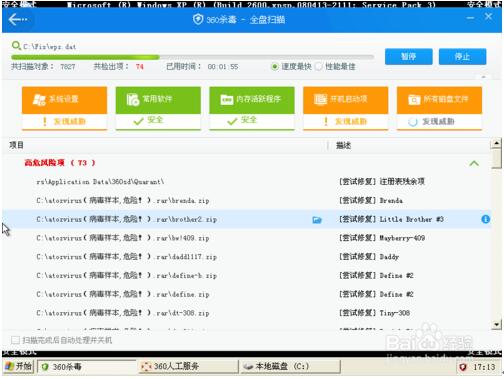
Task: Click the 360 shield logo in title bar
Action: tap(198, 19)
